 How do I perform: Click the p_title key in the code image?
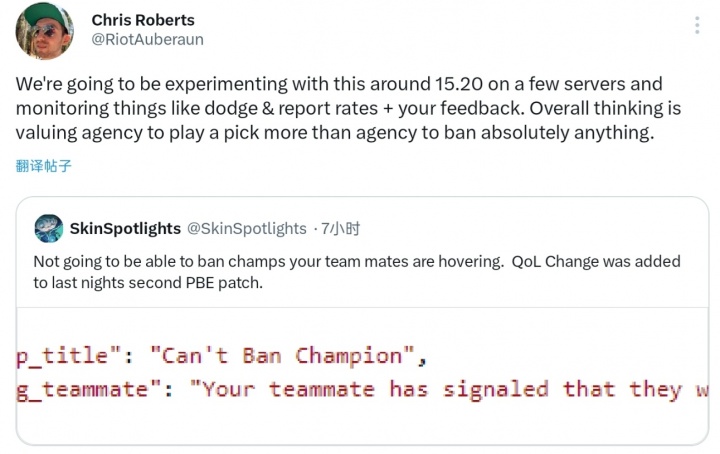(x=69, y=356)
